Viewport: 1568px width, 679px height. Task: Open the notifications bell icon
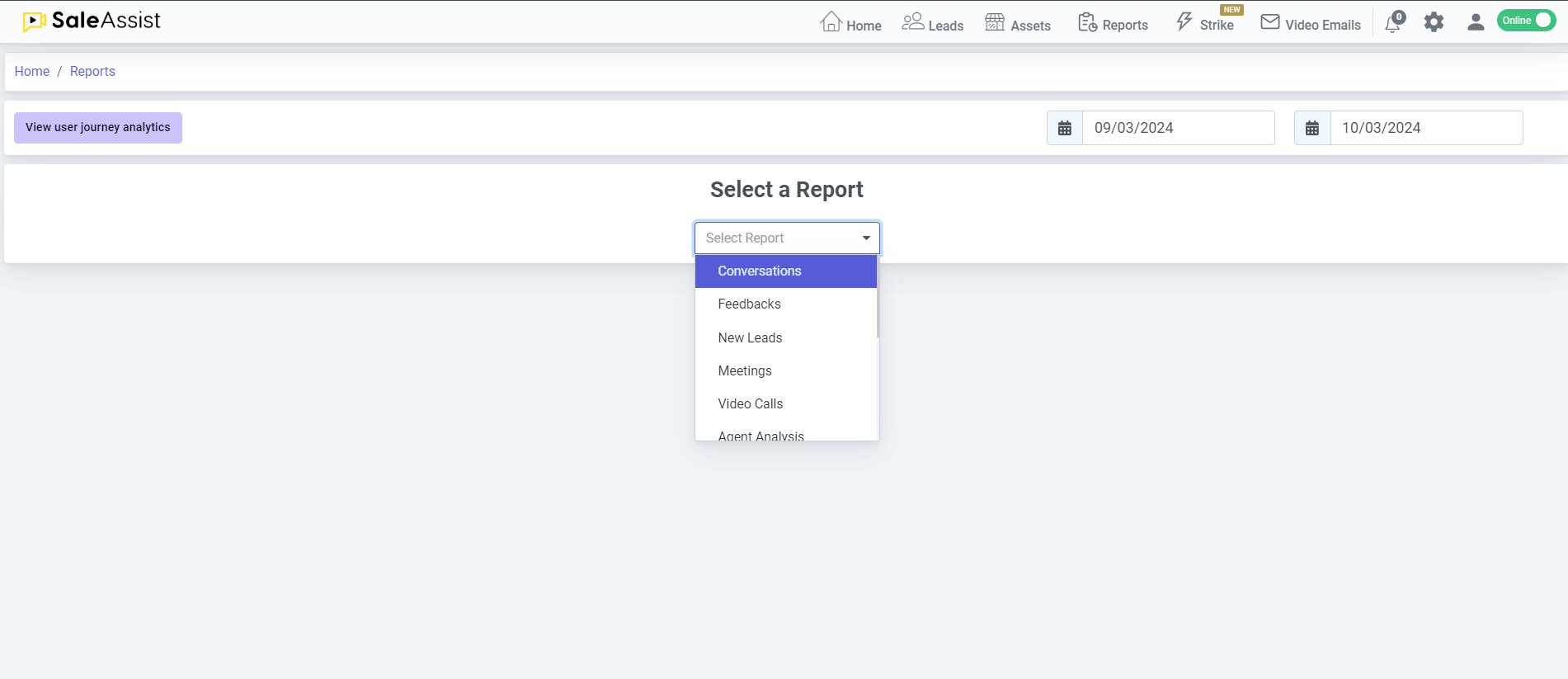(x=1393, y=22)
